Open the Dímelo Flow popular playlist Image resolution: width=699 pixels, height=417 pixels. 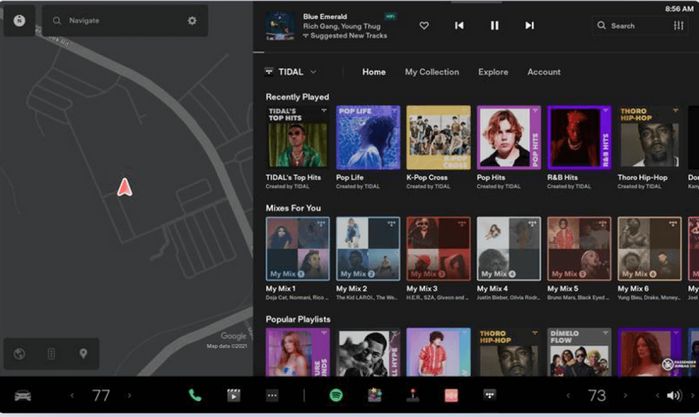[x=580, y=352]
